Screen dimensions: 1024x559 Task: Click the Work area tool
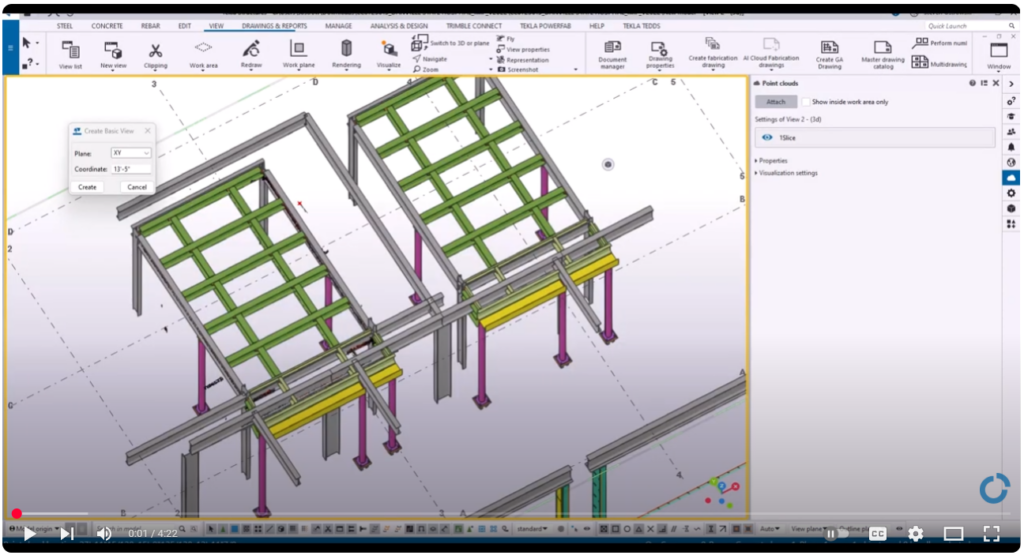[x=203, y=55]
